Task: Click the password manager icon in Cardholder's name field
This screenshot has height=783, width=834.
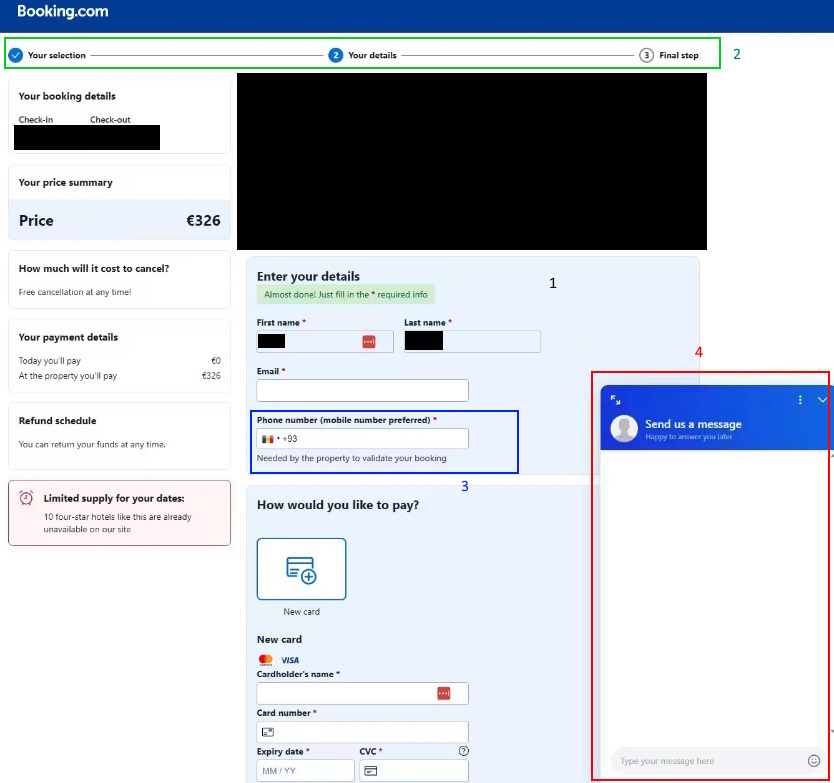Action: (444, 693)
